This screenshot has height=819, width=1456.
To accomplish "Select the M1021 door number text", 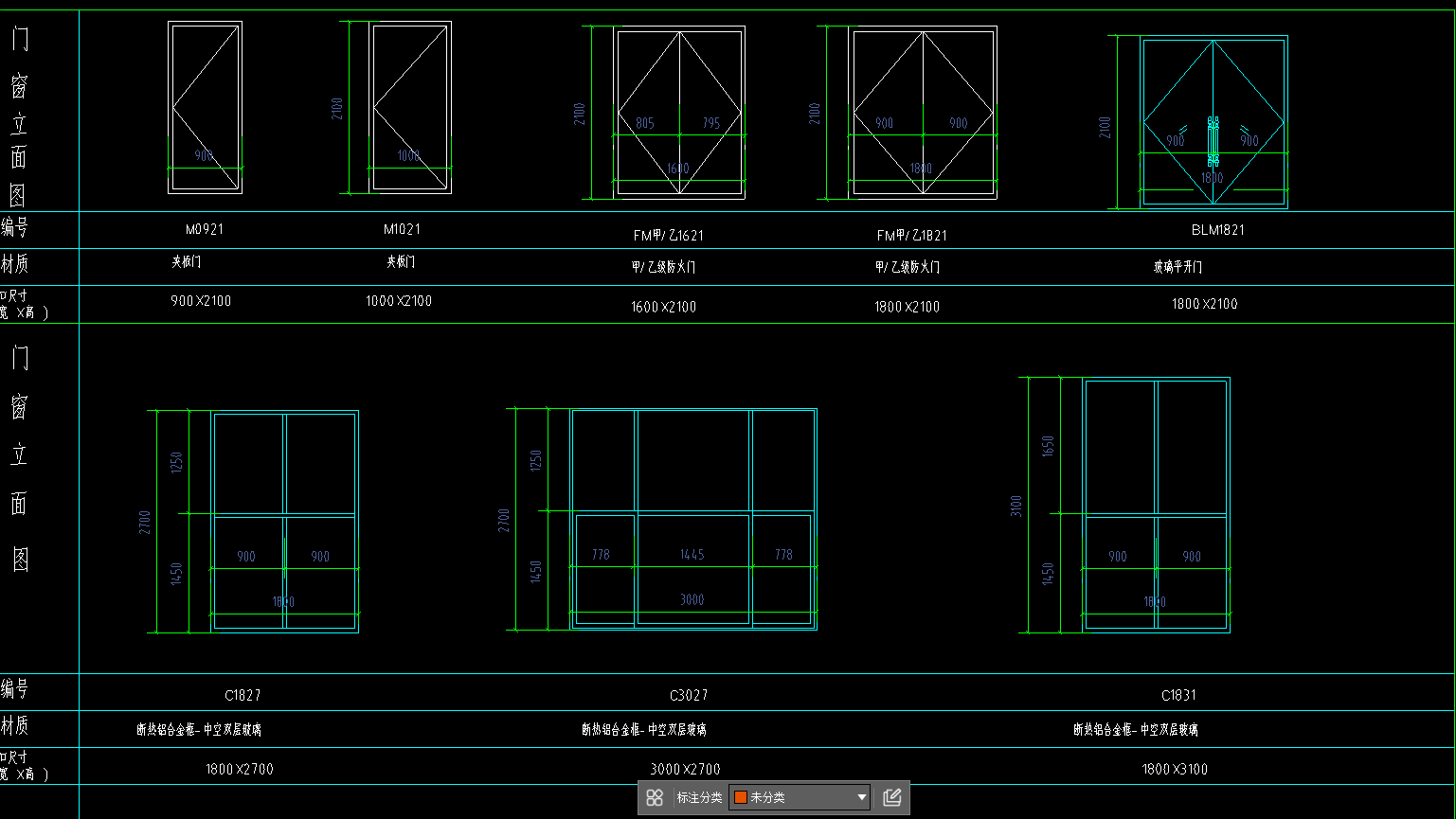I will point(402,229).
